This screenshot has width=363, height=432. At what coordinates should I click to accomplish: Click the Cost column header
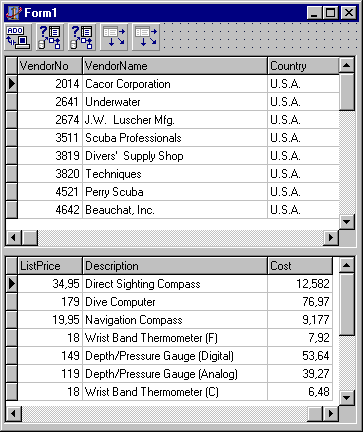(300, 266)
